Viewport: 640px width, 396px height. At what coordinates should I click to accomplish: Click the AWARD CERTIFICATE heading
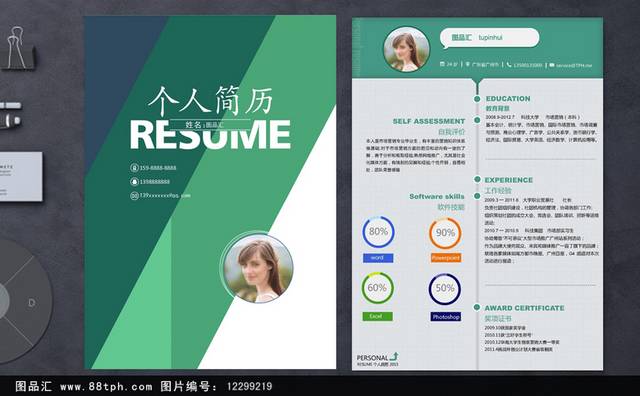(524, 308)
